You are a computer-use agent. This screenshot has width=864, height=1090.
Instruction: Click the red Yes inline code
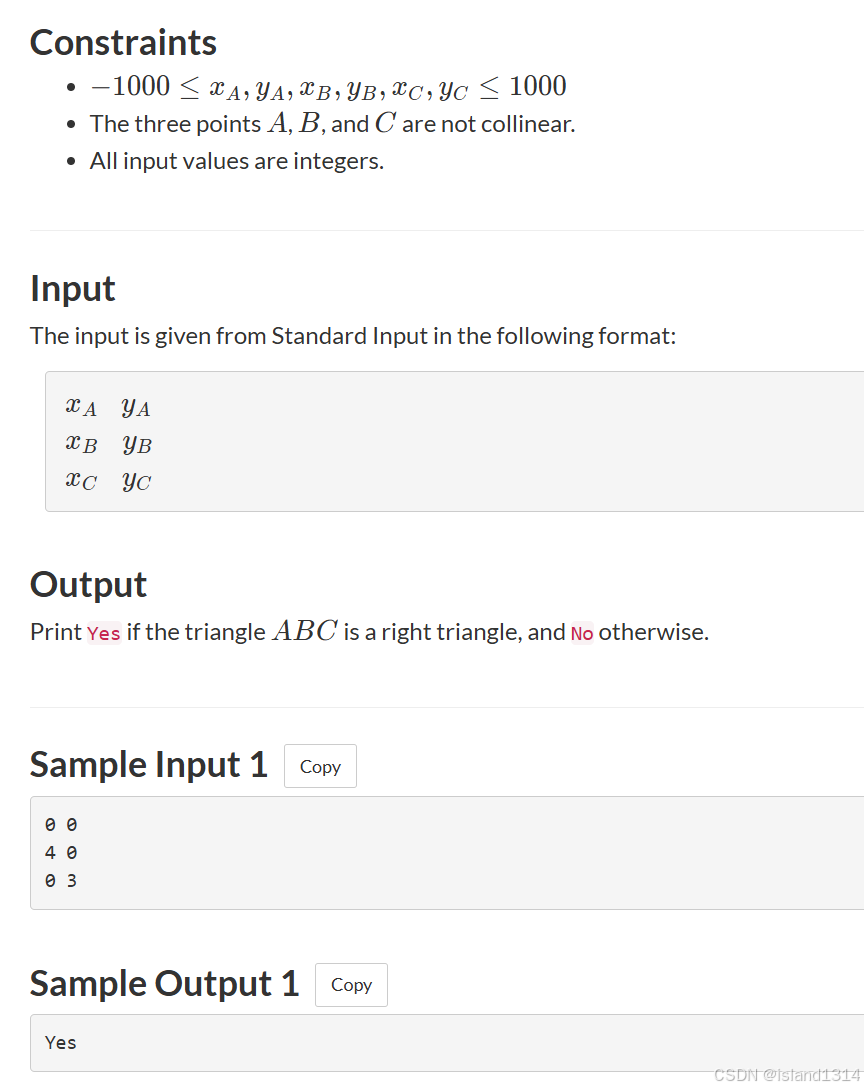104,633
